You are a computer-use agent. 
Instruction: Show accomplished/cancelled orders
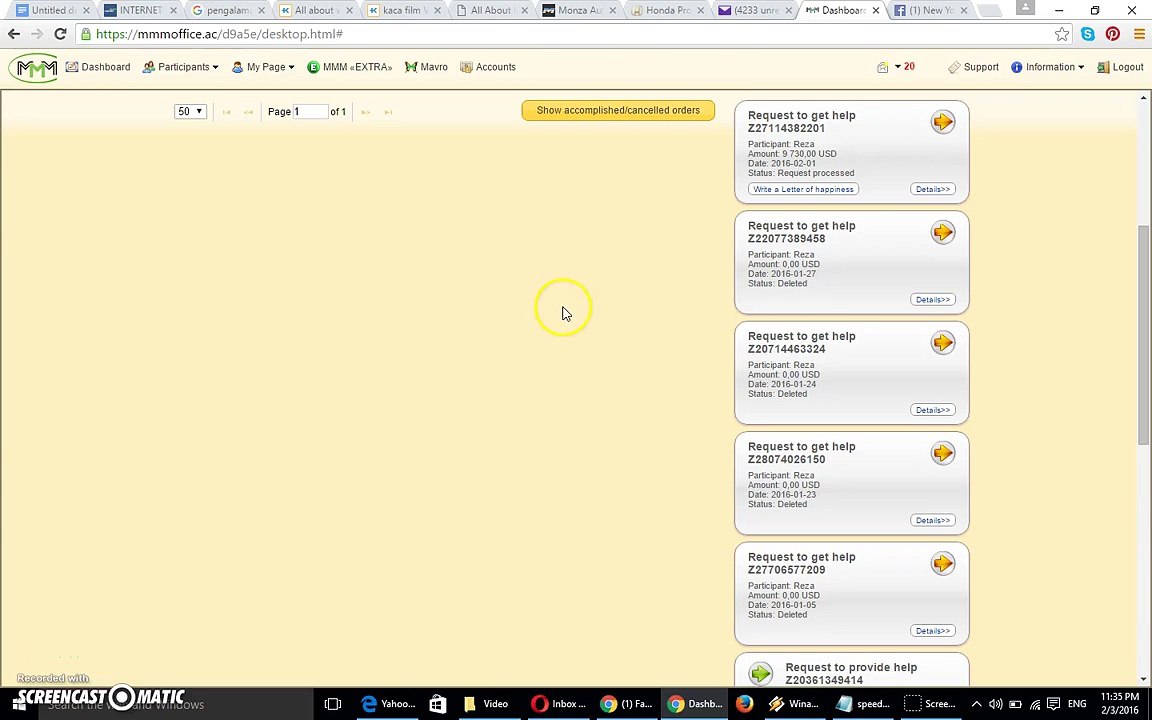pos(618,110)
